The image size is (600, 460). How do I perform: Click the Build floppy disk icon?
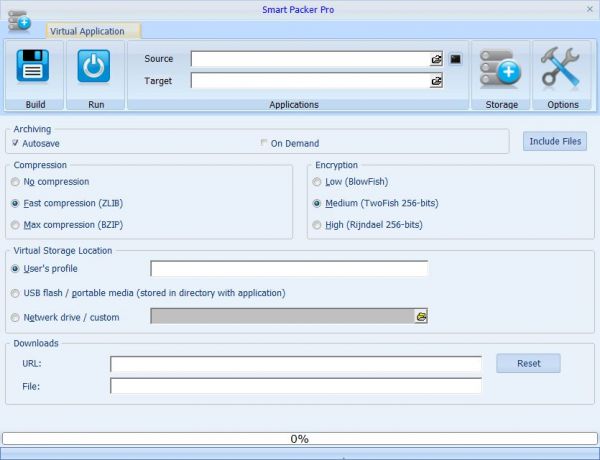33,68
